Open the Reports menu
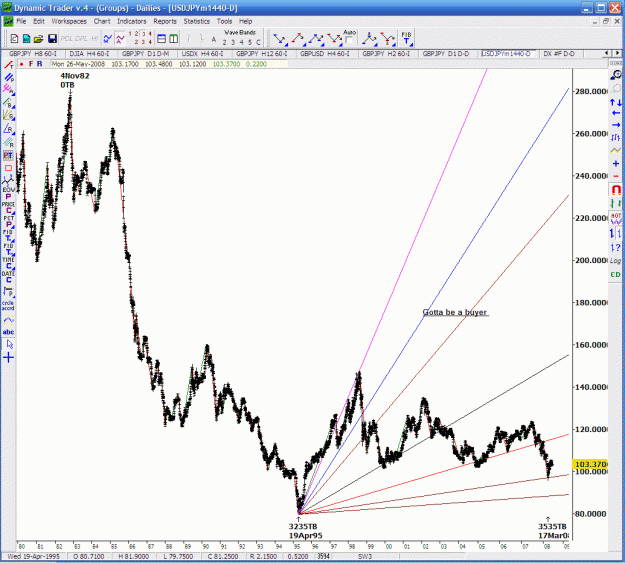 pyautogui.click(x=165, y=21)
